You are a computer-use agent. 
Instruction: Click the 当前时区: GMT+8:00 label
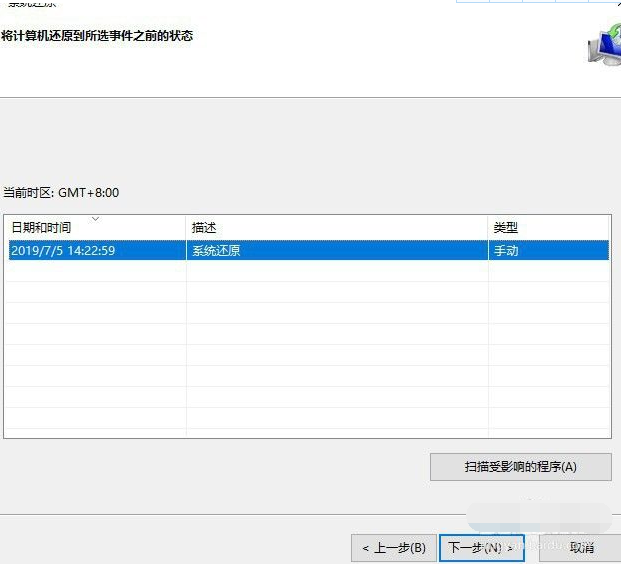[x=61, y=193]
